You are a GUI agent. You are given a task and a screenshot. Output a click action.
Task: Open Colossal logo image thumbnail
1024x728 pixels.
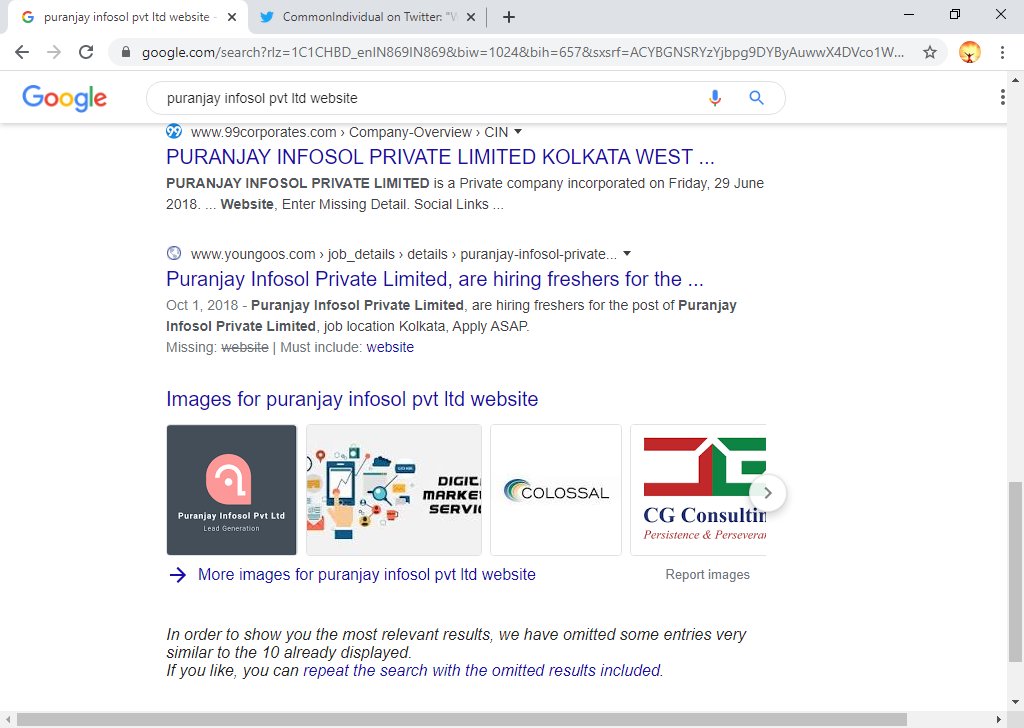[x=556, y=490]
